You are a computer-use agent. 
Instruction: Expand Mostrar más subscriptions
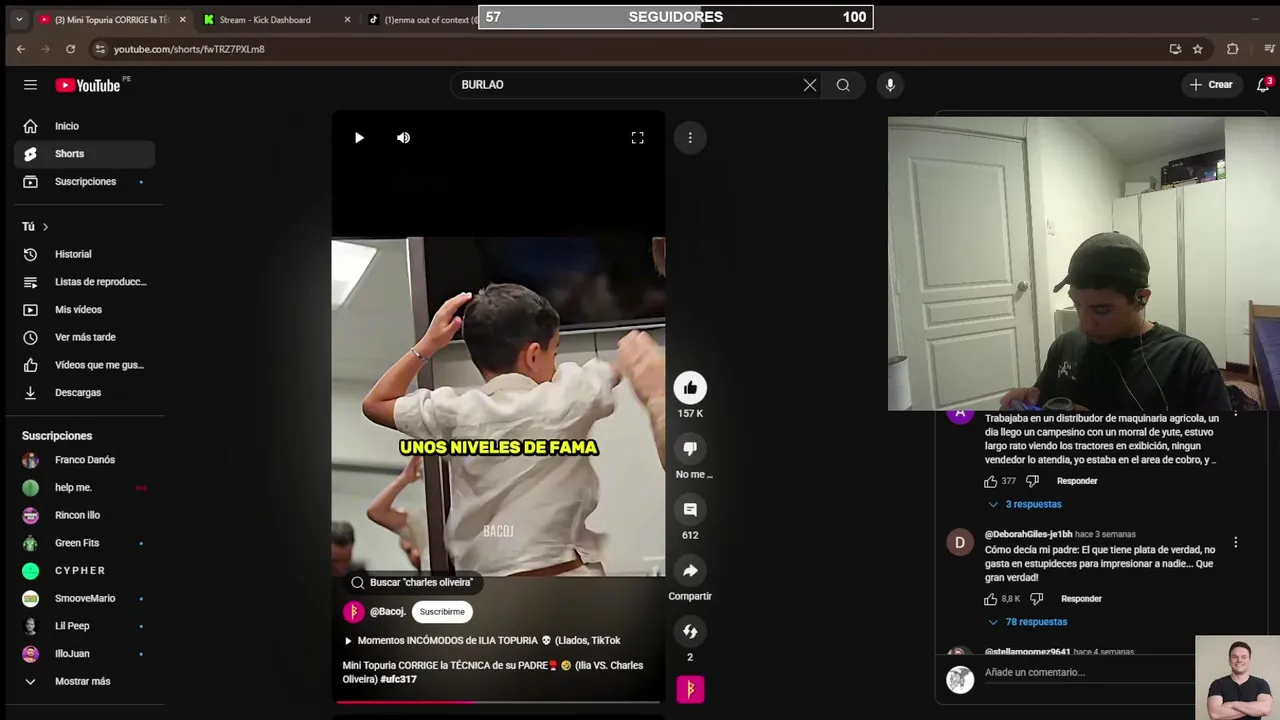coord(85,681)
